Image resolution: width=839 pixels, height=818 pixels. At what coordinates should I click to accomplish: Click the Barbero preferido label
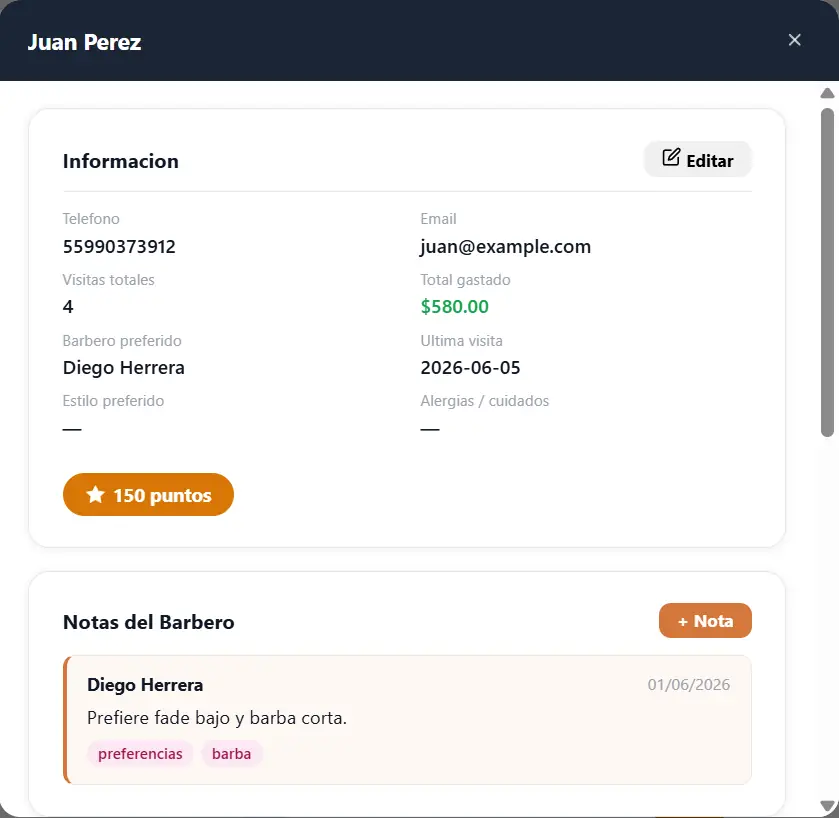(122, 341)
